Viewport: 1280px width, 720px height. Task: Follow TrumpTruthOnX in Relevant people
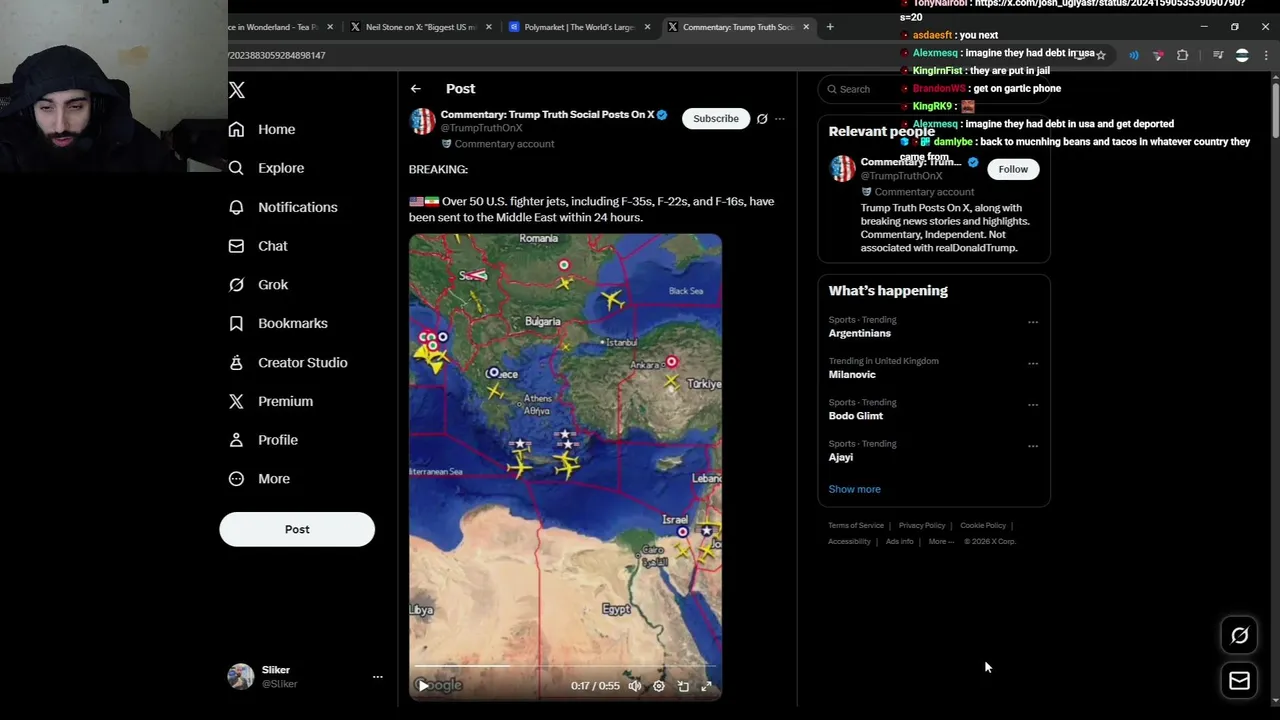[1013, 169]
